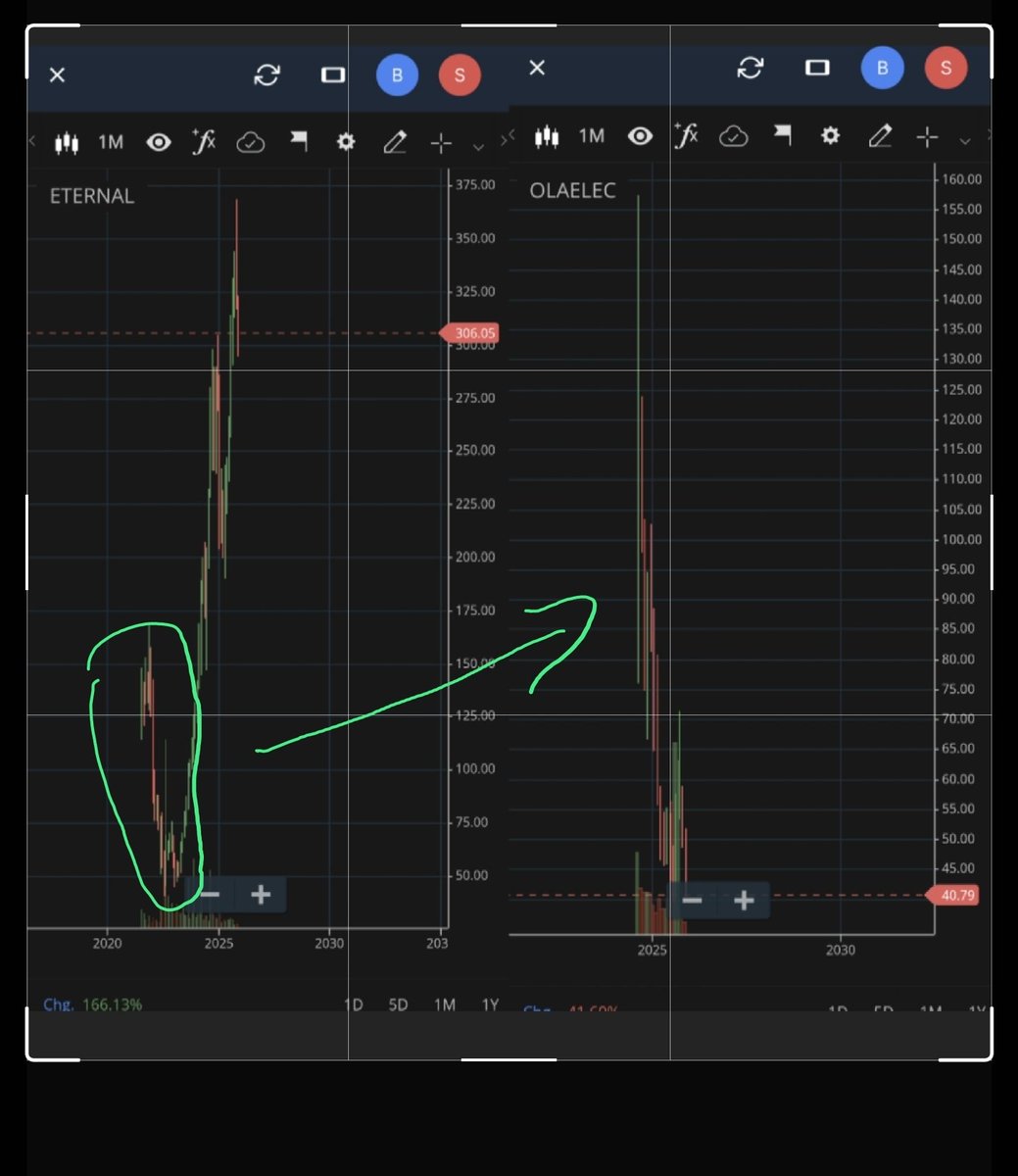The height and width of the screenshot is (1176, 1018).
Task: Toggle the eye visibility icon on ETERNAL toolbar
Action: point(158,143)
